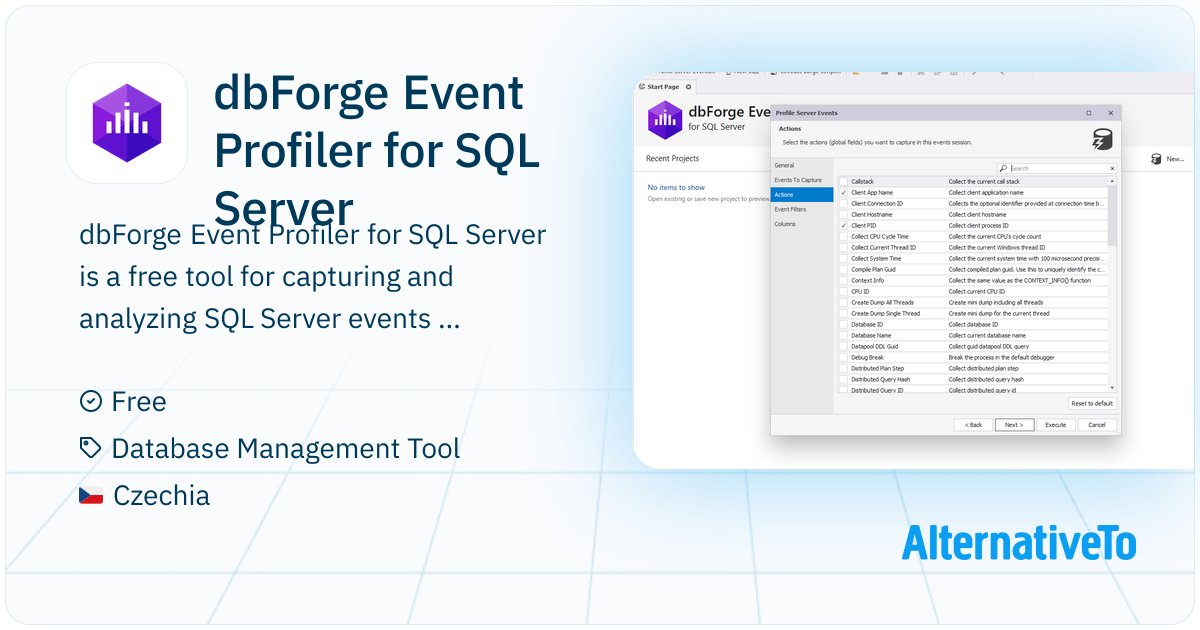
Task: Click the checkmark icon beside Free
Action: 90,401
